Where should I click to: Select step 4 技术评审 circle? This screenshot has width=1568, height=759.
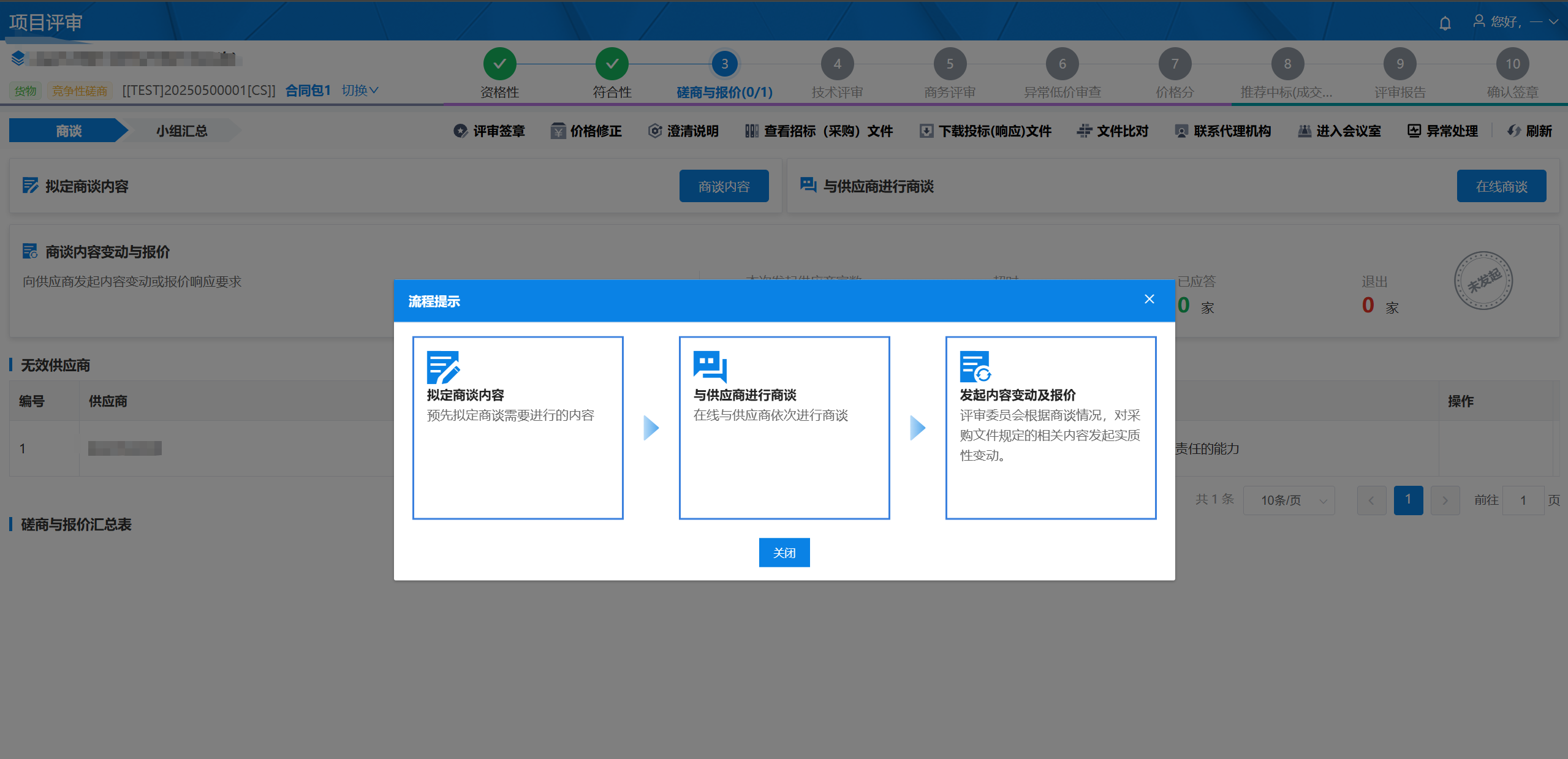(x=837, y=64)
